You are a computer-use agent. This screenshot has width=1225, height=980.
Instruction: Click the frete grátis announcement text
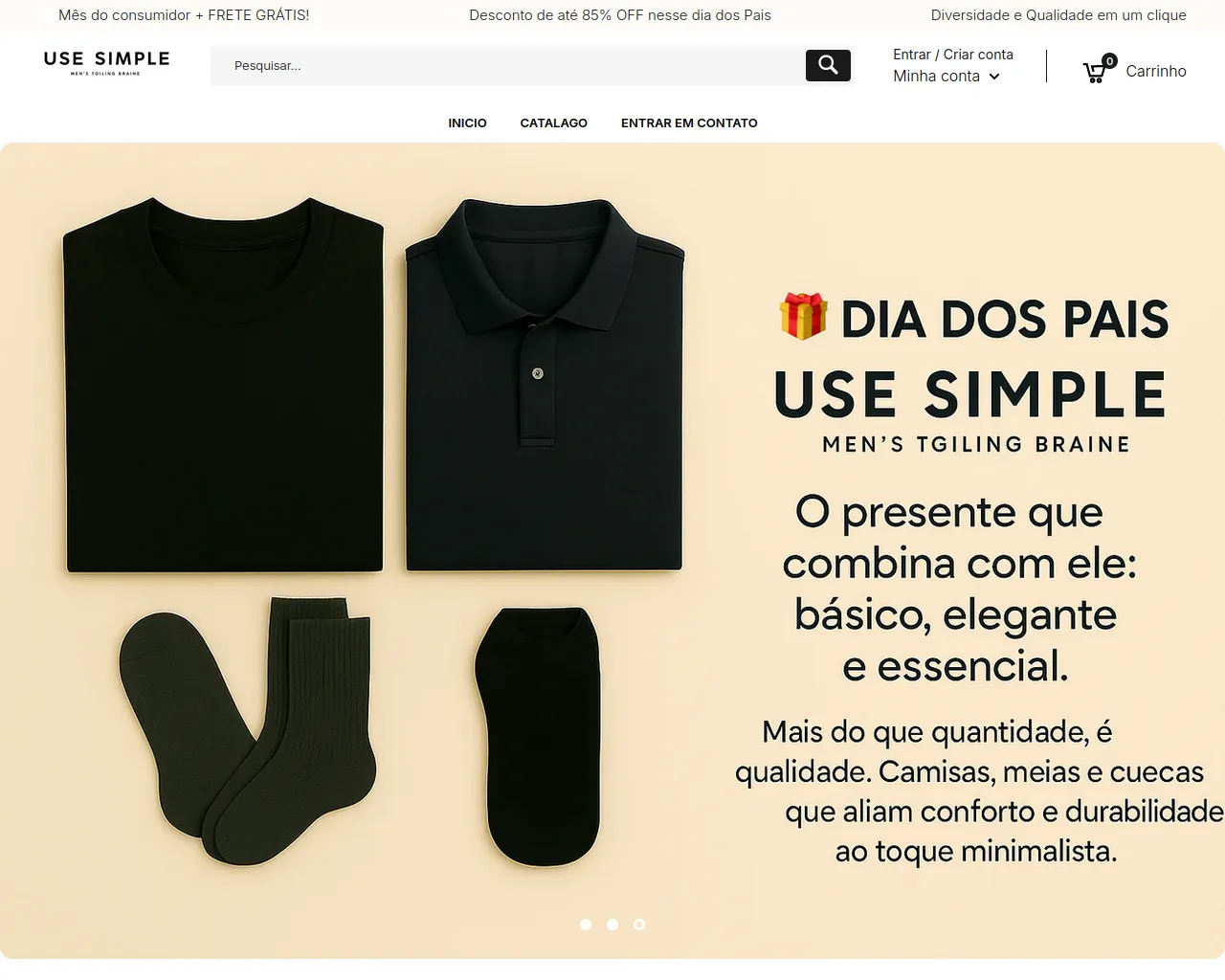[184, 15]
